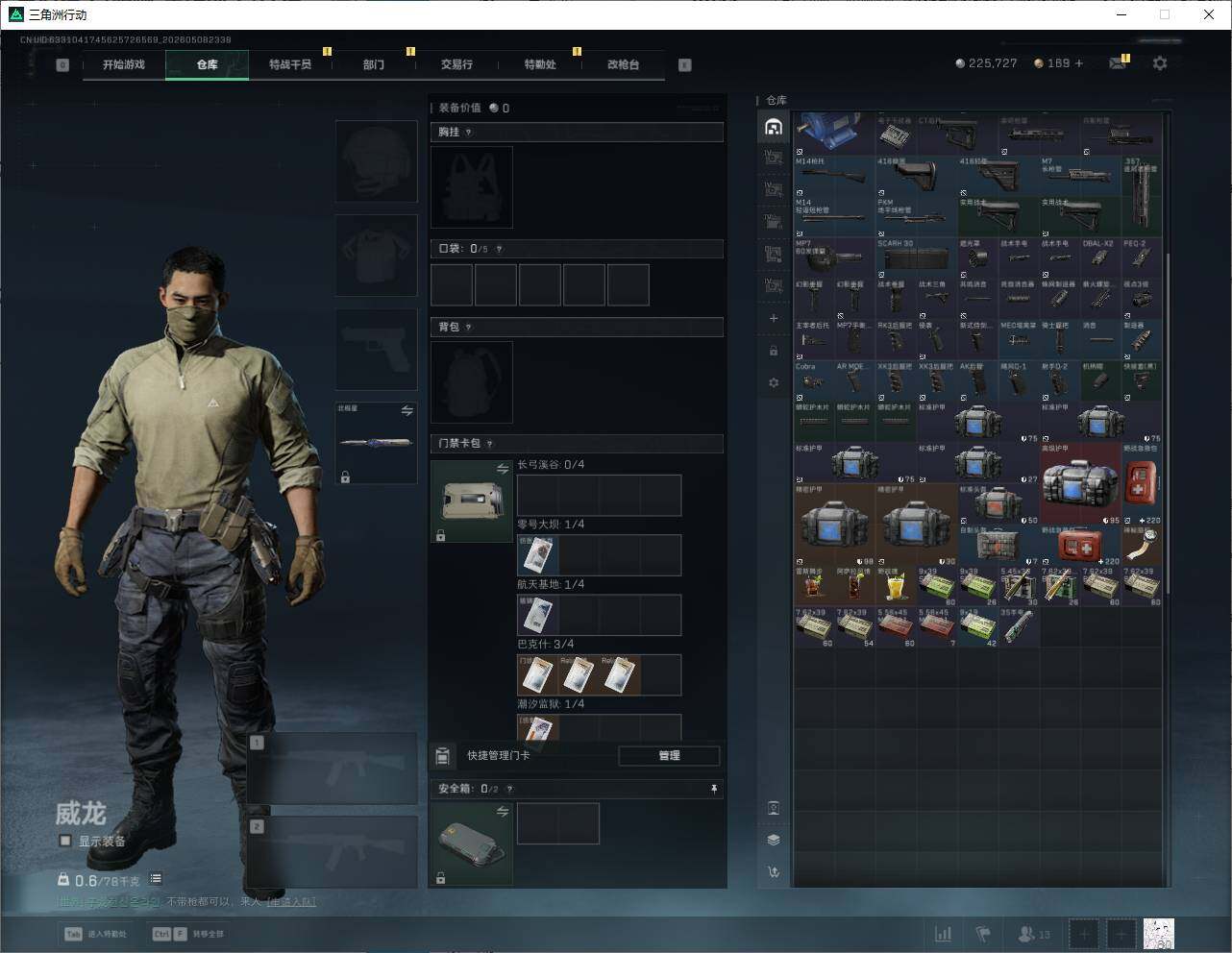
Task: Open the stats bar chart icon
Action: tap(944, 934)
